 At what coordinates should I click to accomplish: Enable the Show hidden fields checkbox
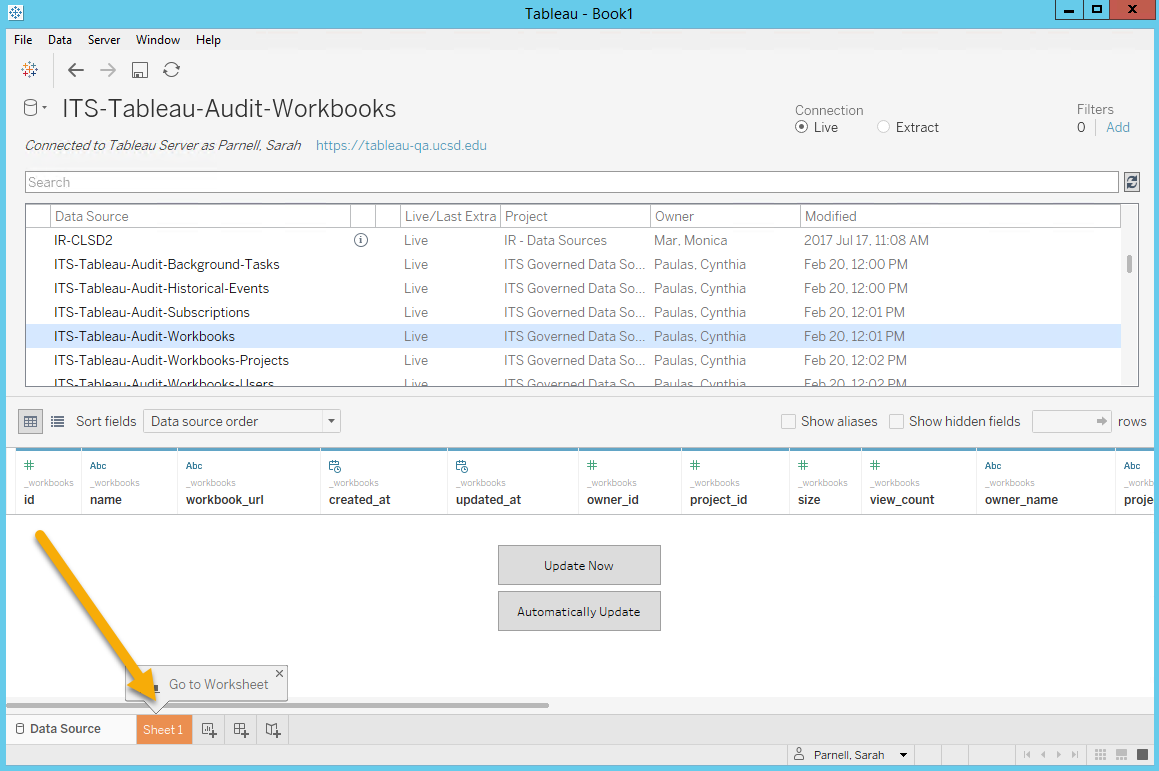click(897, 421)
